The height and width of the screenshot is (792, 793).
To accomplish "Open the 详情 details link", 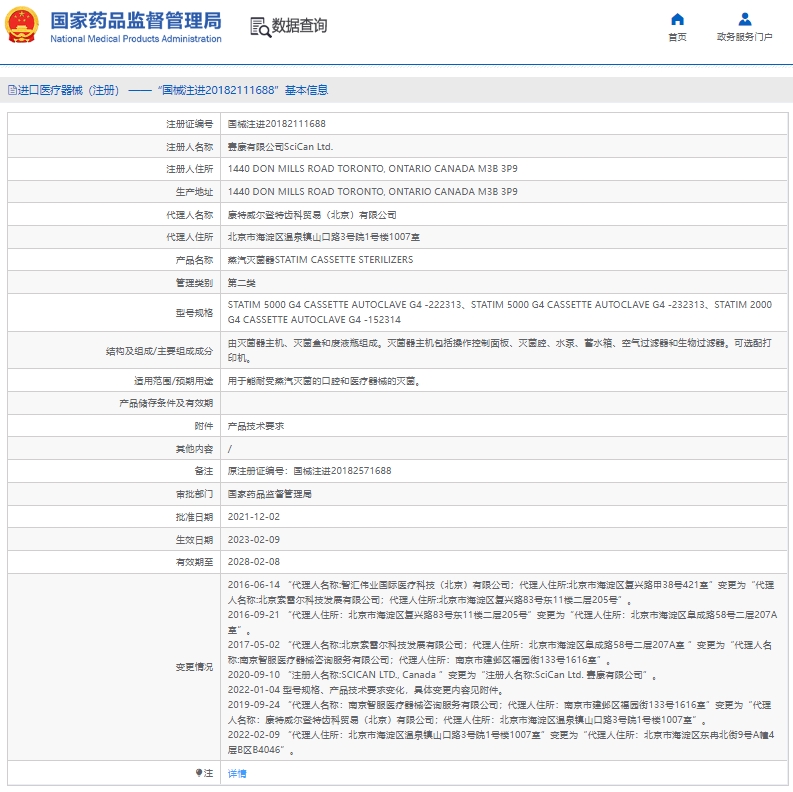I will pos(237,773).
